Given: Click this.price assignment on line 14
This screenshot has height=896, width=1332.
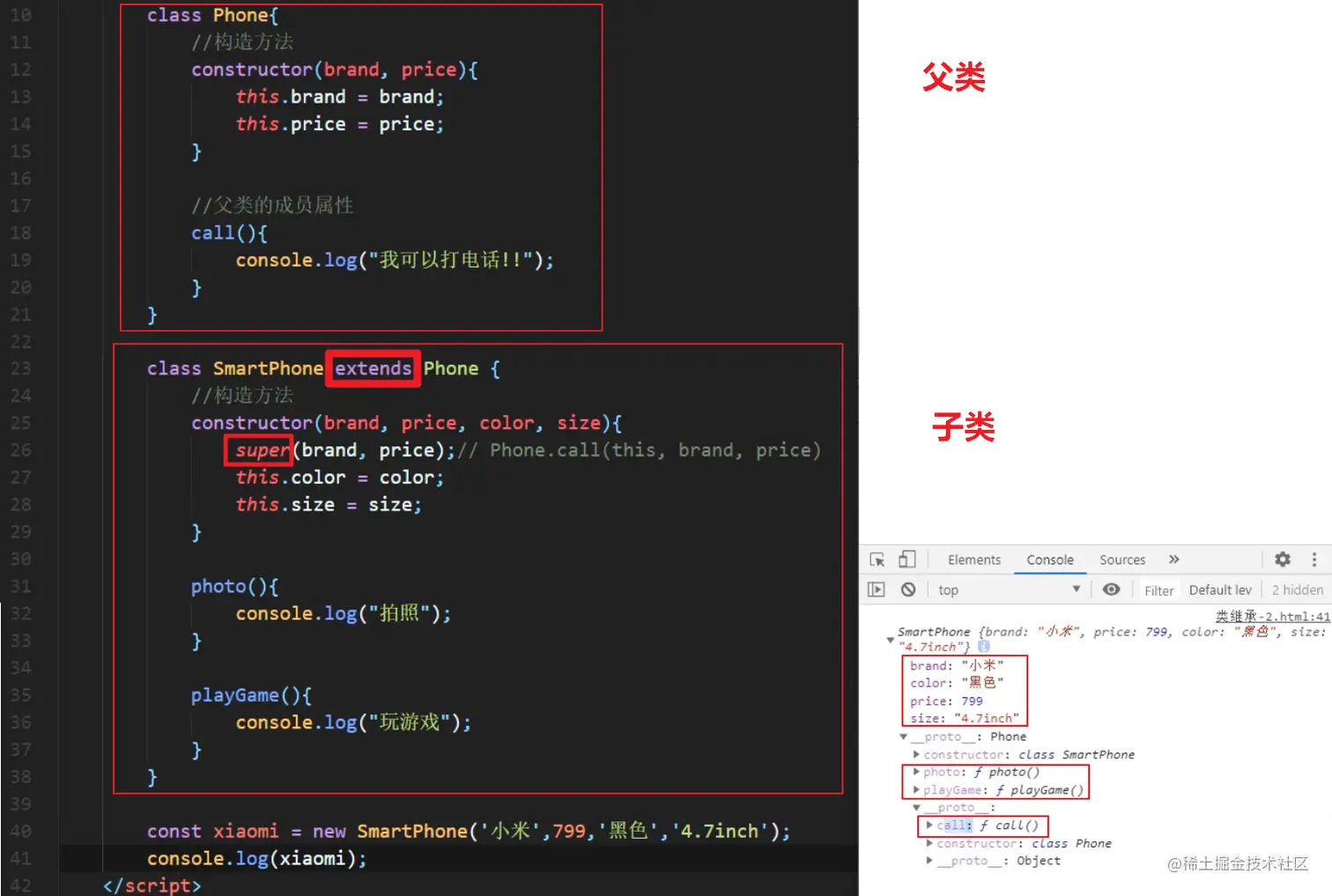Looking at the screenshot, I should click(339, 124).
